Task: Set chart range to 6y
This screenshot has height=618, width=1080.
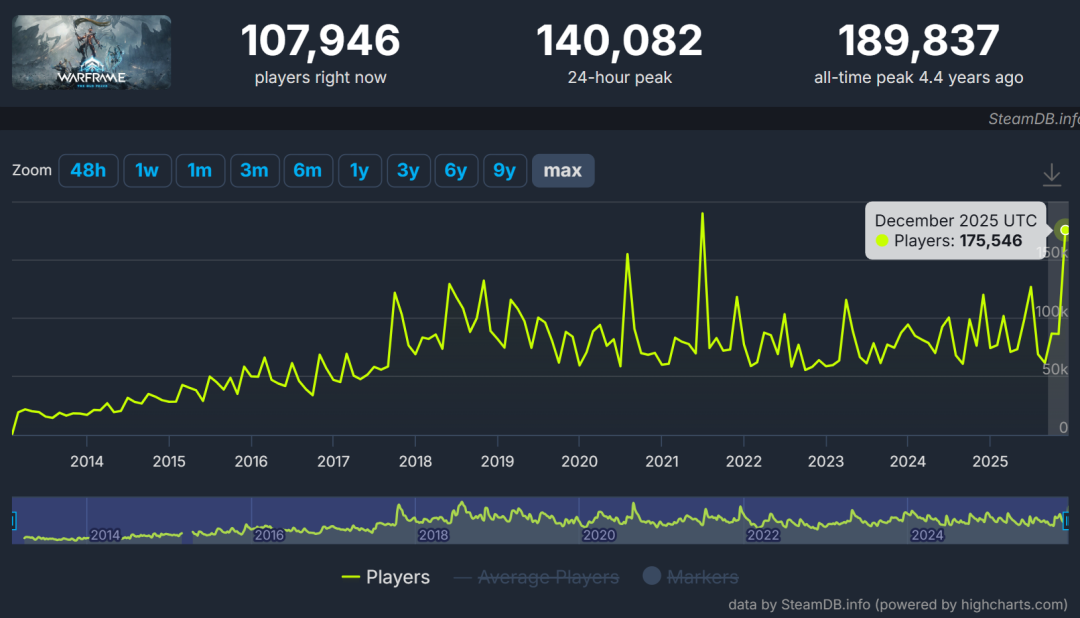Action: [456, 171]
